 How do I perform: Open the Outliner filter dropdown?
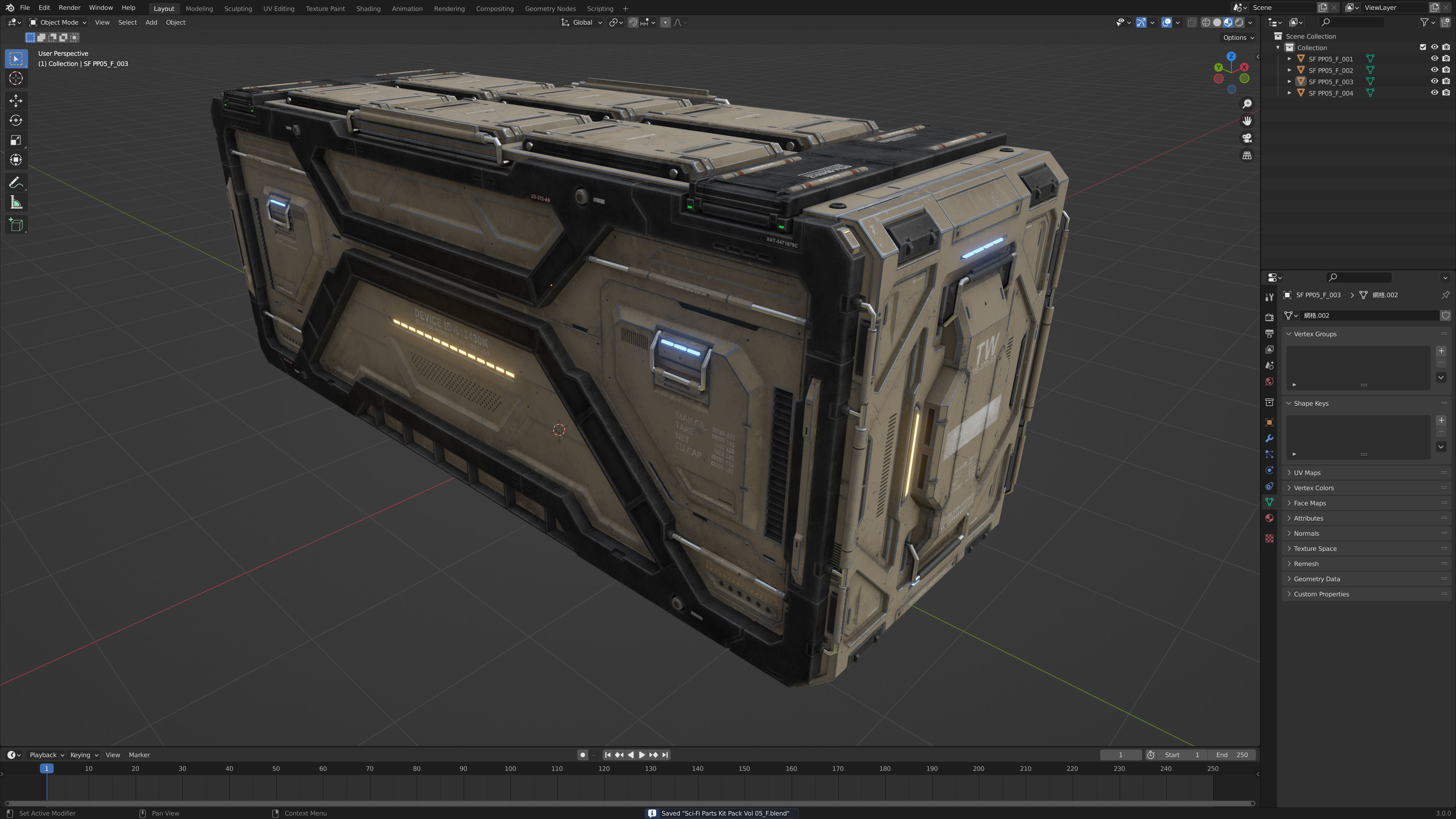1428,22
